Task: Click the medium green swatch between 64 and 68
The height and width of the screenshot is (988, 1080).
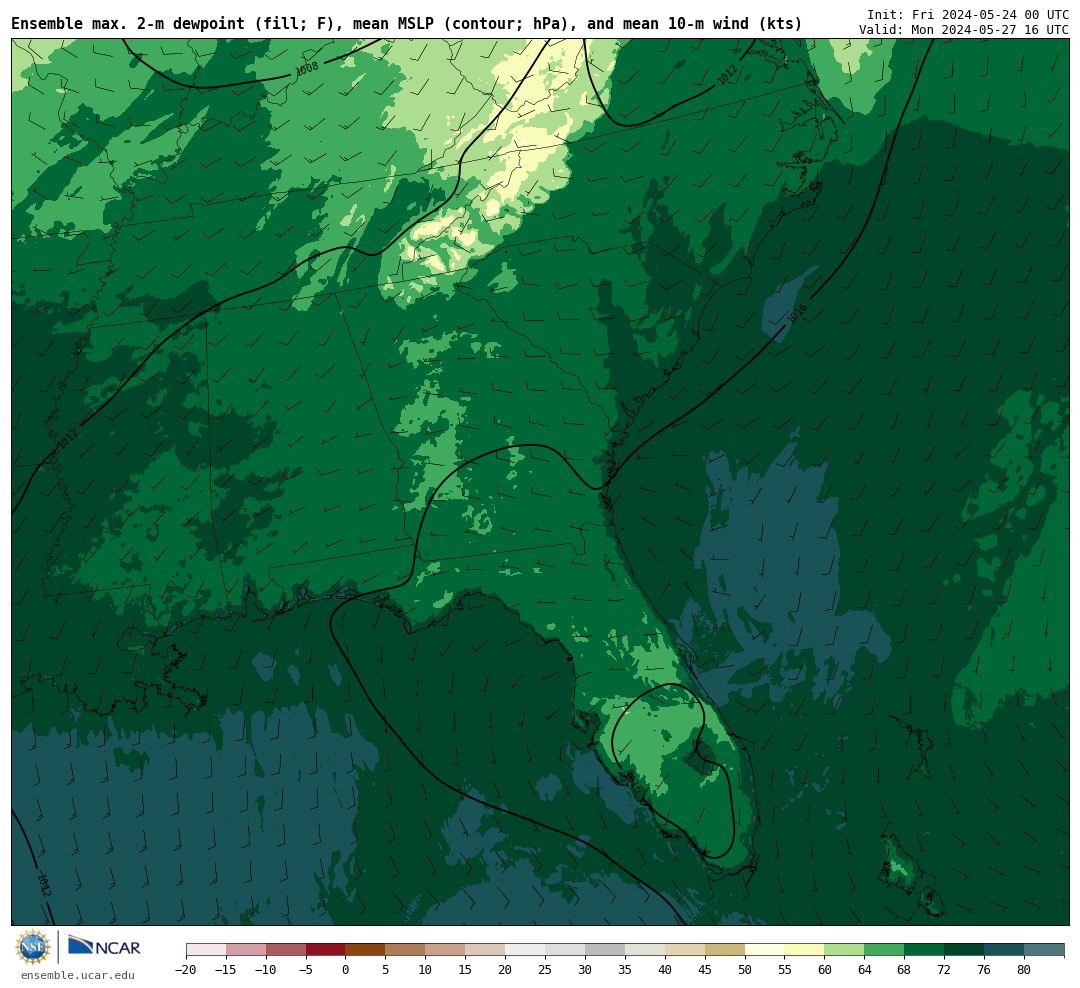Action: [x=884, y=950]
